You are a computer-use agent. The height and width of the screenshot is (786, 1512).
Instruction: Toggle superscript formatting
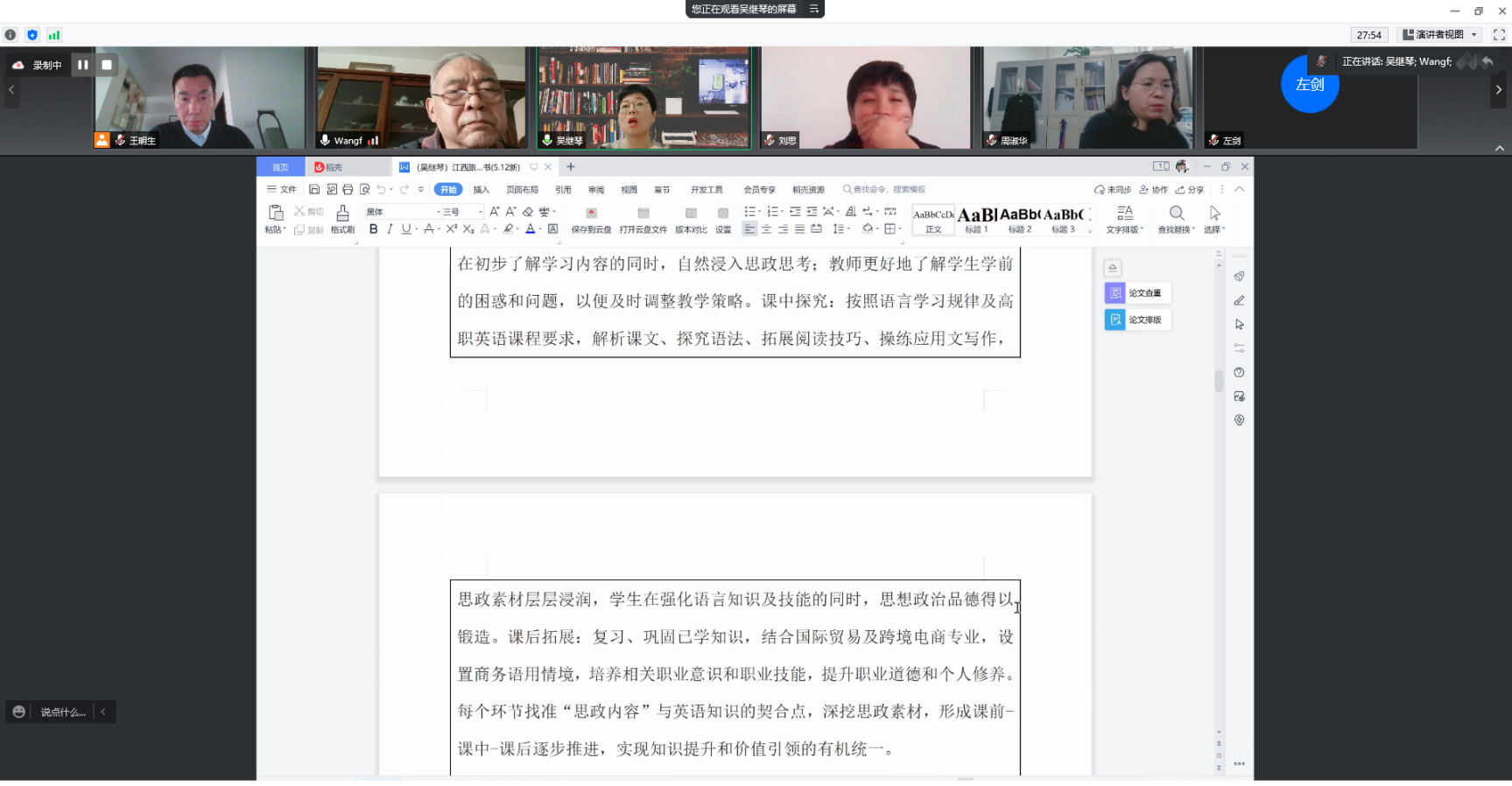[452, 229]
